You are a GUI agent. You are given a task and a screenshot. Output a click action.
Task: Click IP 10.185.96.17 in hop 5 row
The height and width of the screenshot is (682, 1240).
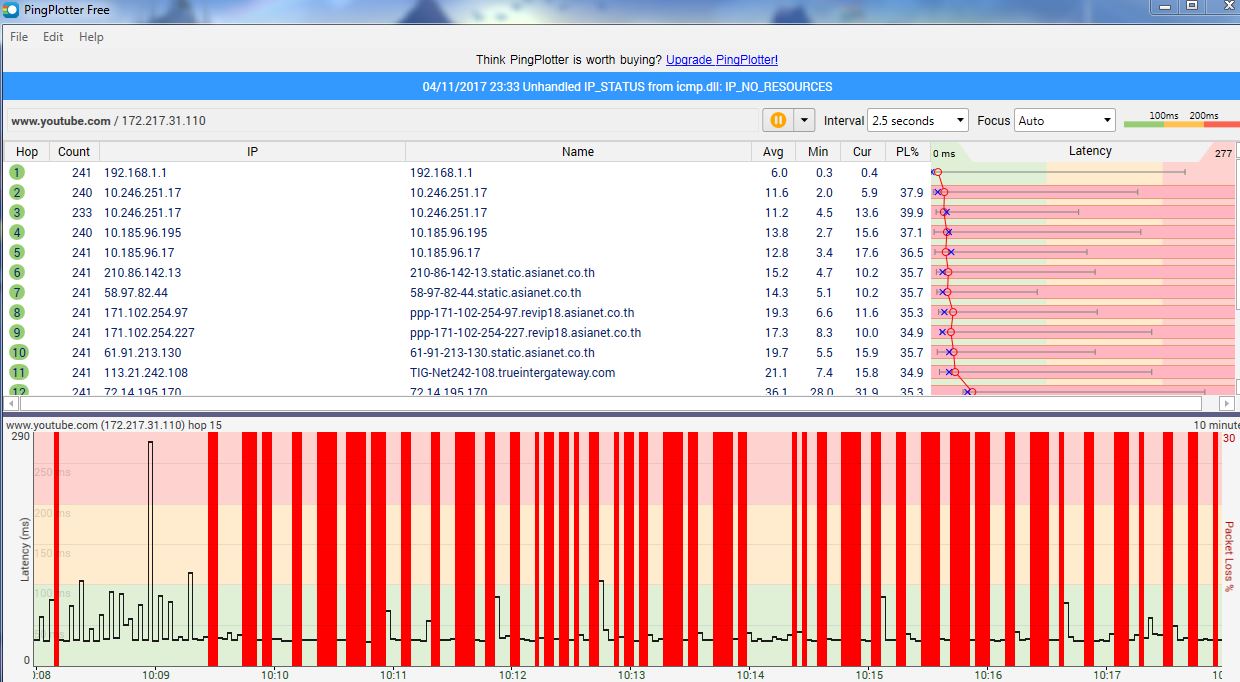pos(139,253)
